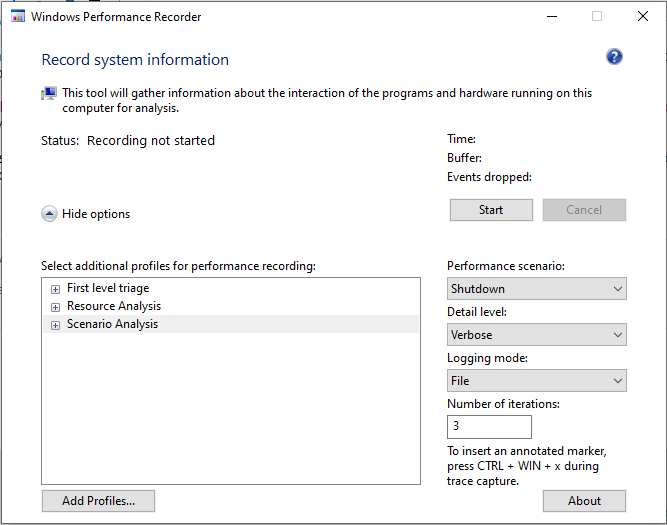Image resolution: width=667 pixels, height=525 pixels.
Task: Expand the Resource Analysis node
Action: [55, 307]
